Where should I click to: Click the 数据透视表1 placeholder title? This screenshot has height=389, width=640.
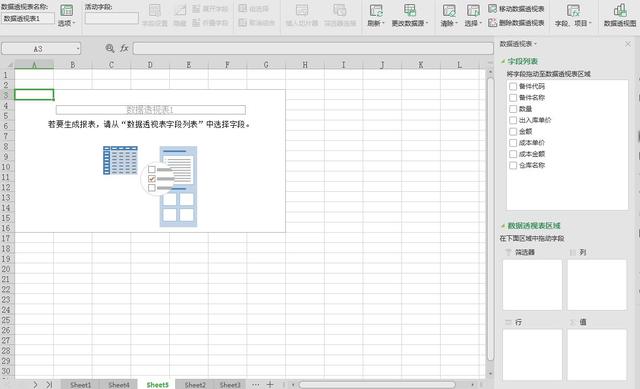[151, 110]
